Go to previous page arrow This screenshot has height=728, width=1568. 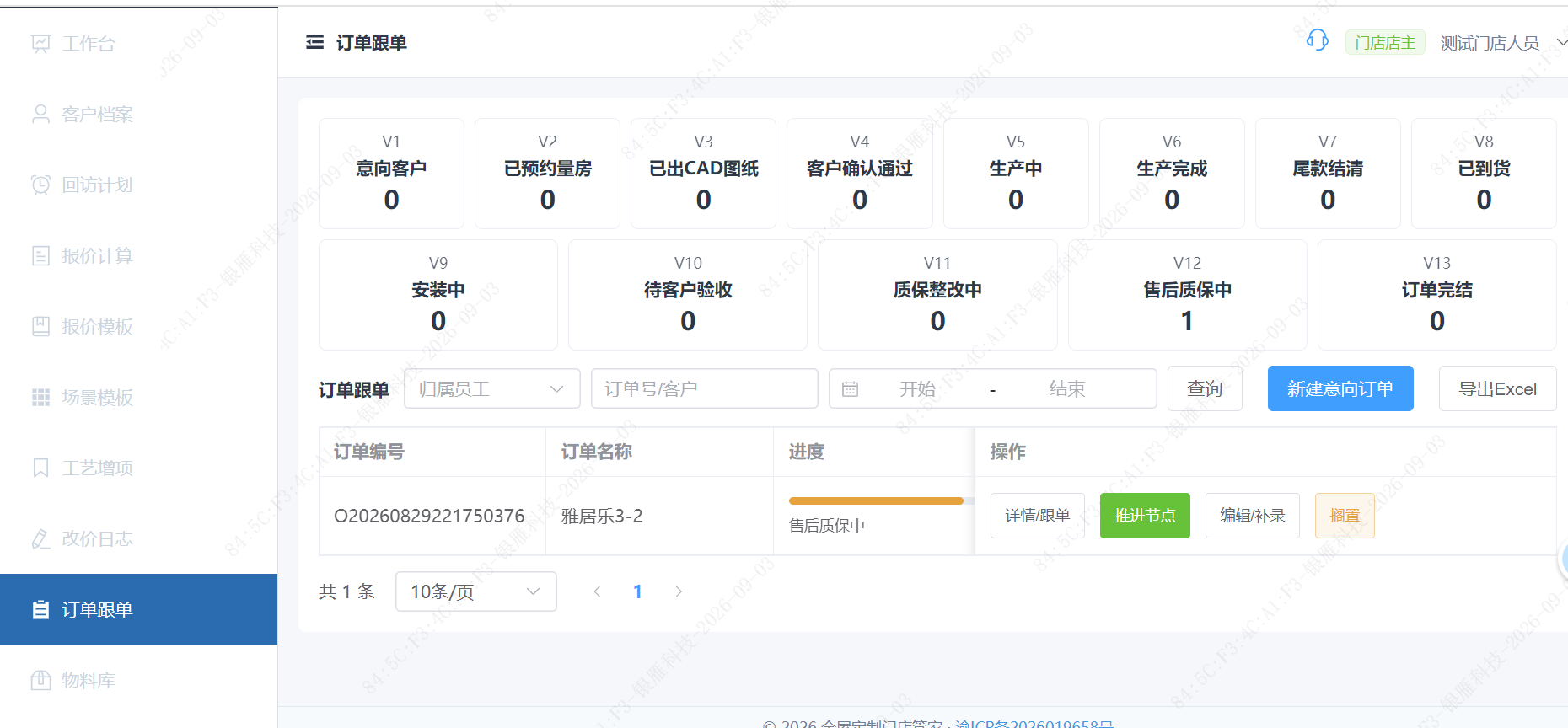597,591
